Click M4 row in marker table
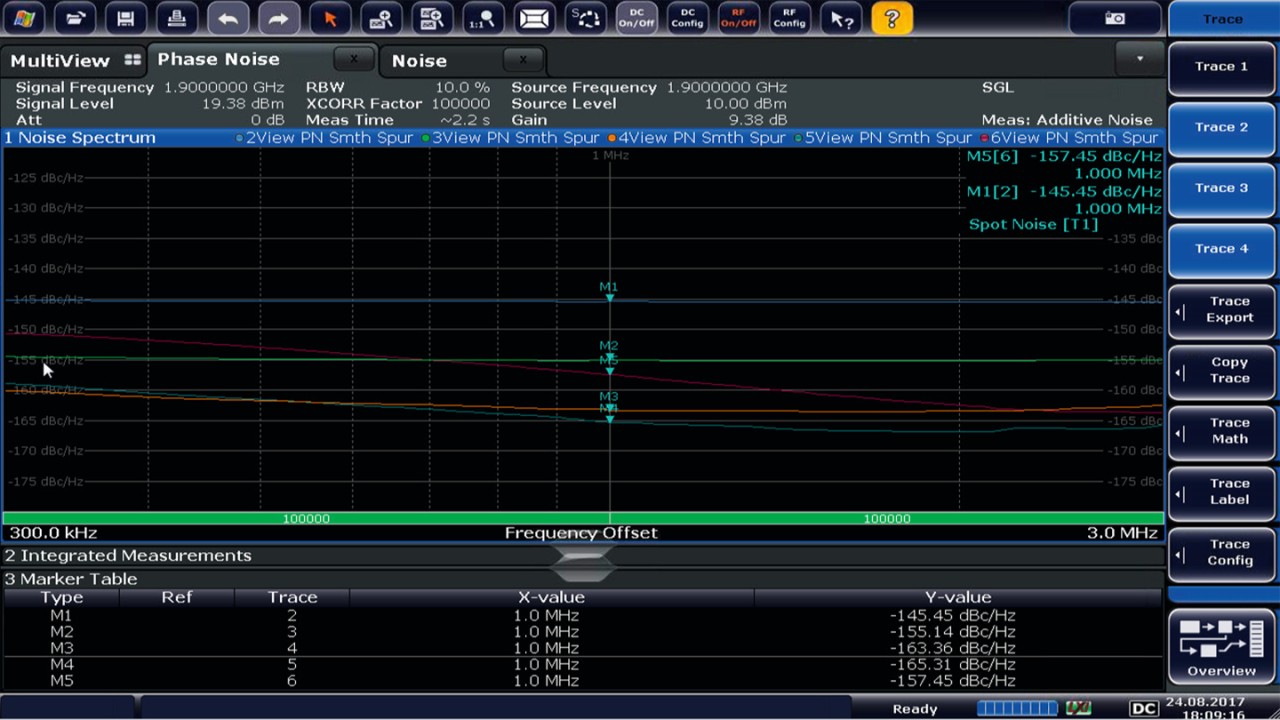This screenshot has height=720, width=1280. [582, 664]
